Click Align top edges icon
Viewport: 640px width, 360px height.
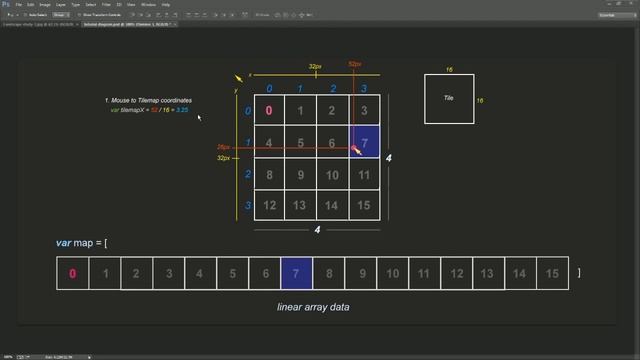(x=133, y=15)
